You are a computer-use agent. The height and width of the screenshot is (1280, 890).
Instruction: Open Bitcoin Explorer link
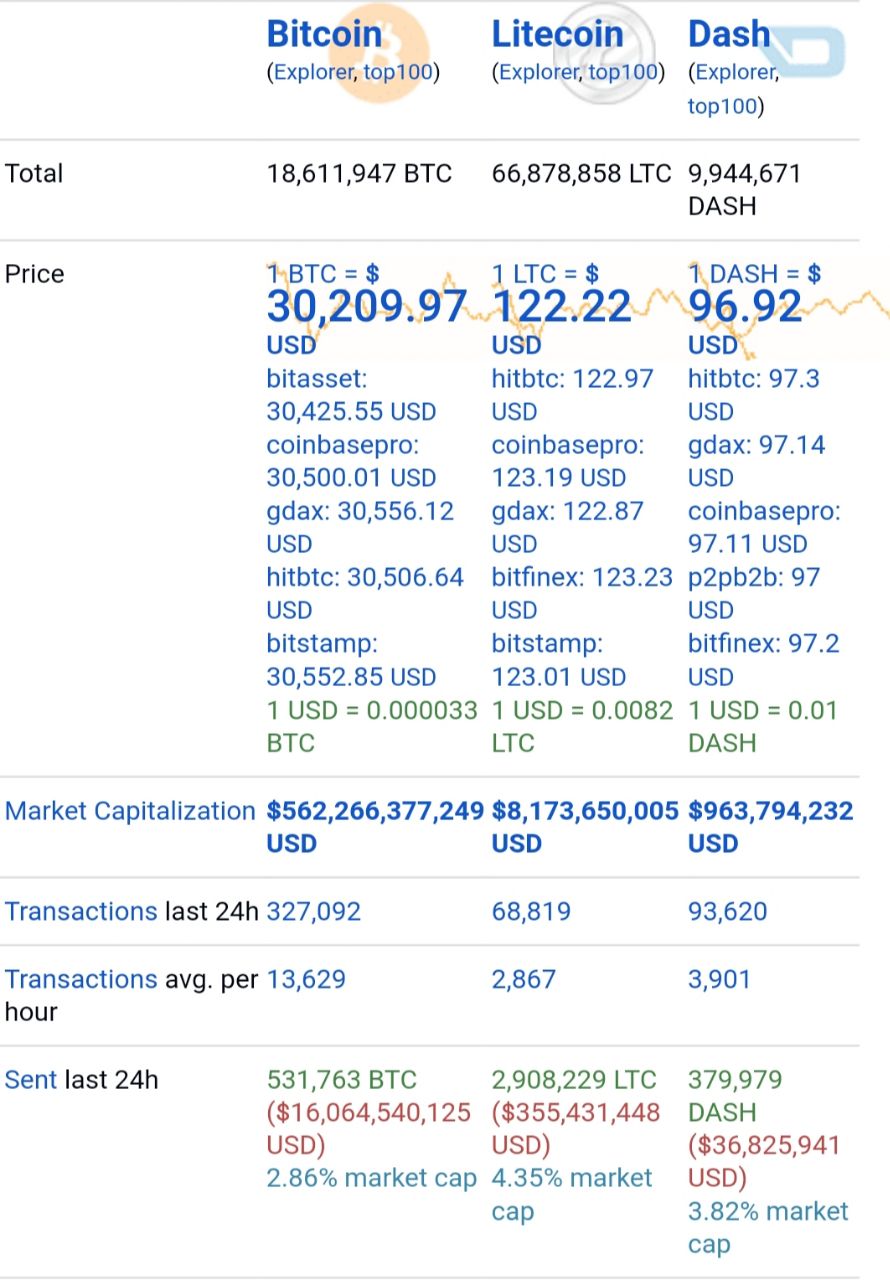click(311, 72)
